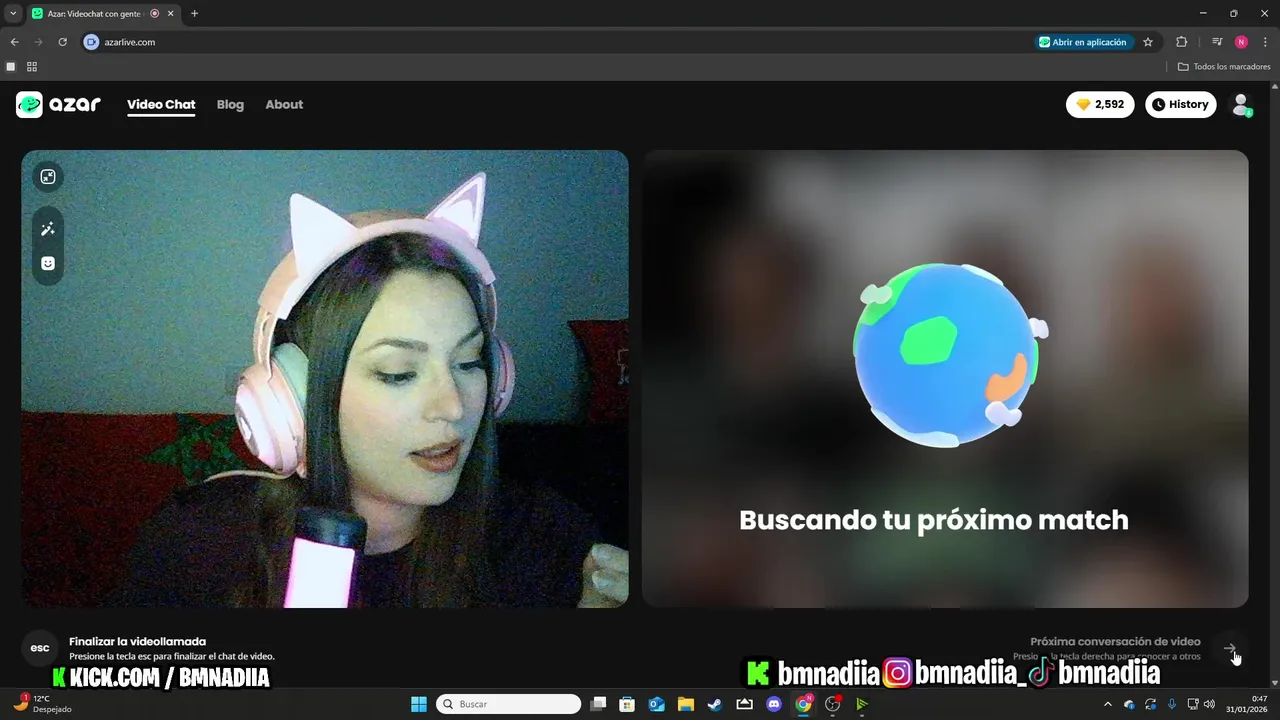Screen dimensions: 1280x720
Task: Open the browser extensions menu
Action: pos(1181,42)
